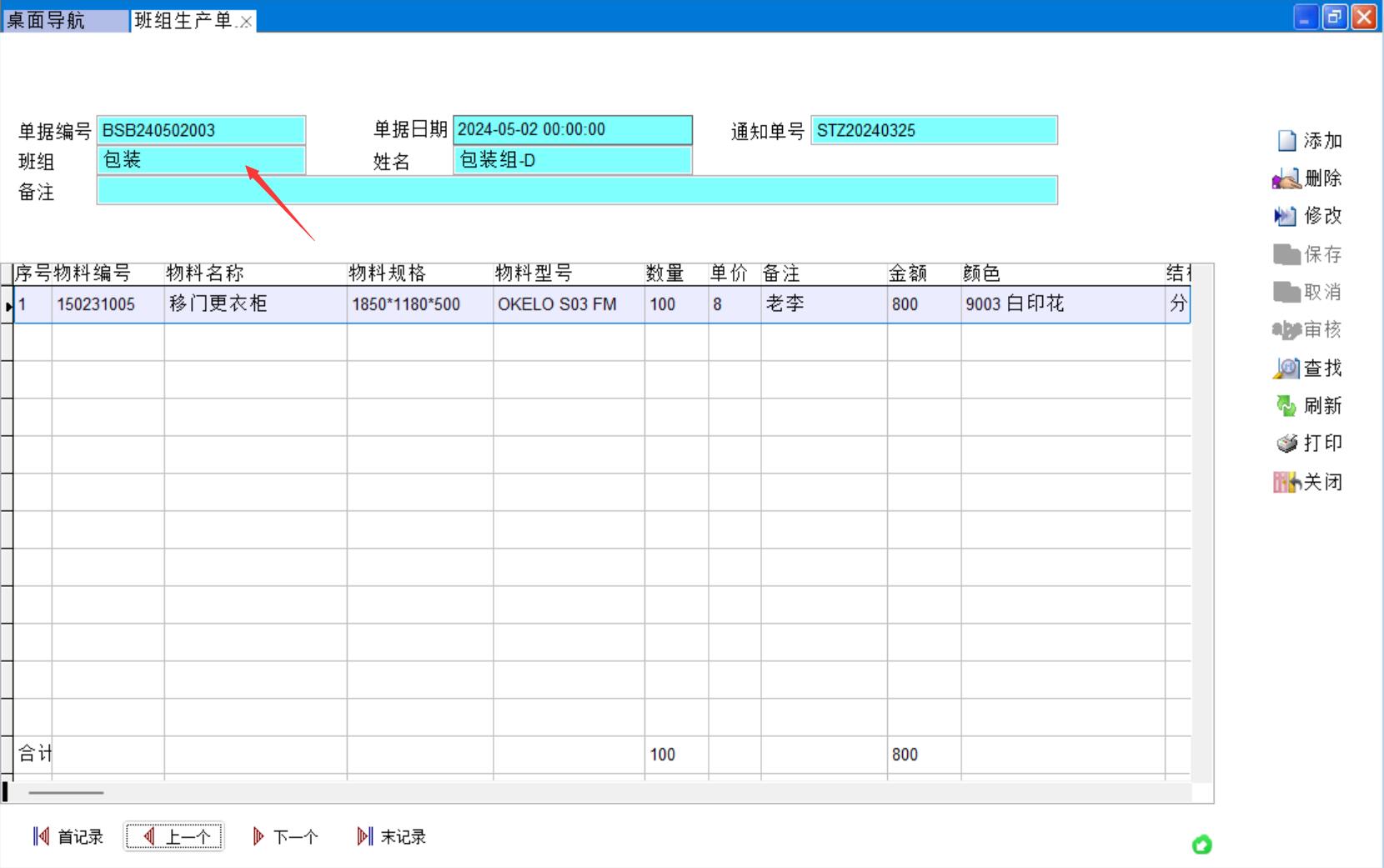Select the 移门更衣柜 row in the table
The image size is (1384, 868).
click(218, 304)
